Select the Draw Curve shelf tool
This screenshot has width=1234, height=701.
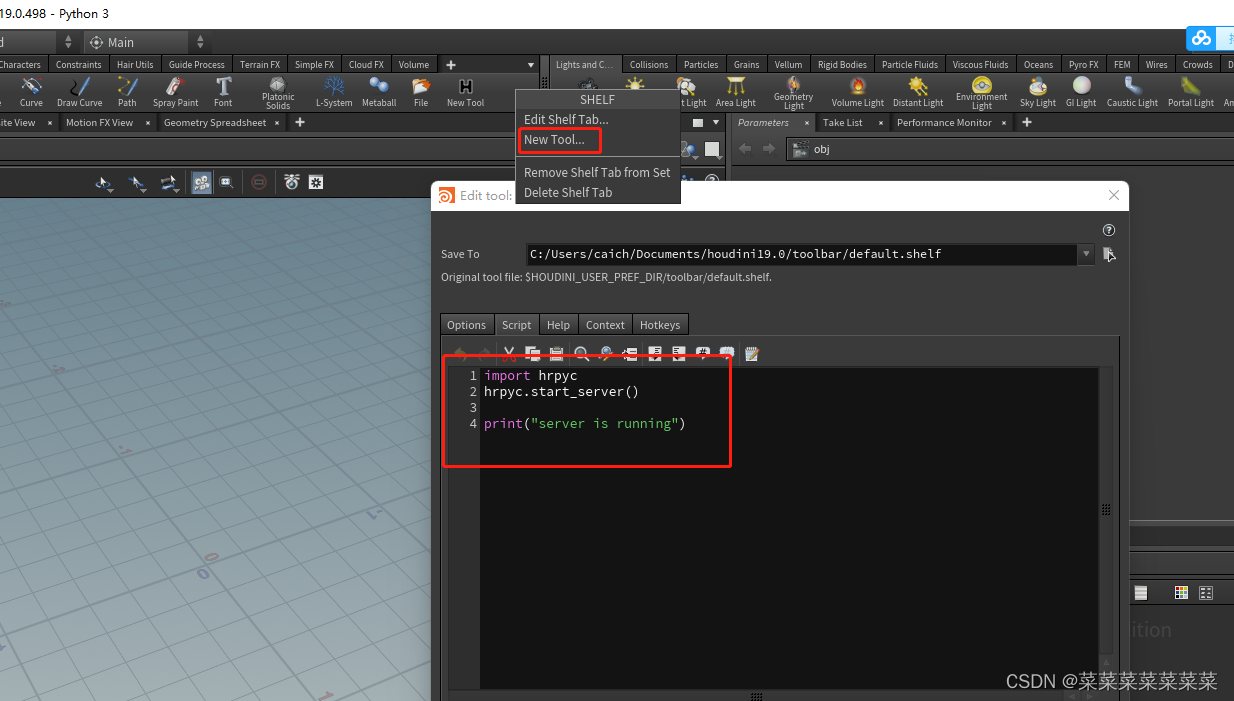pyautogui.click(x=79, y=92)
